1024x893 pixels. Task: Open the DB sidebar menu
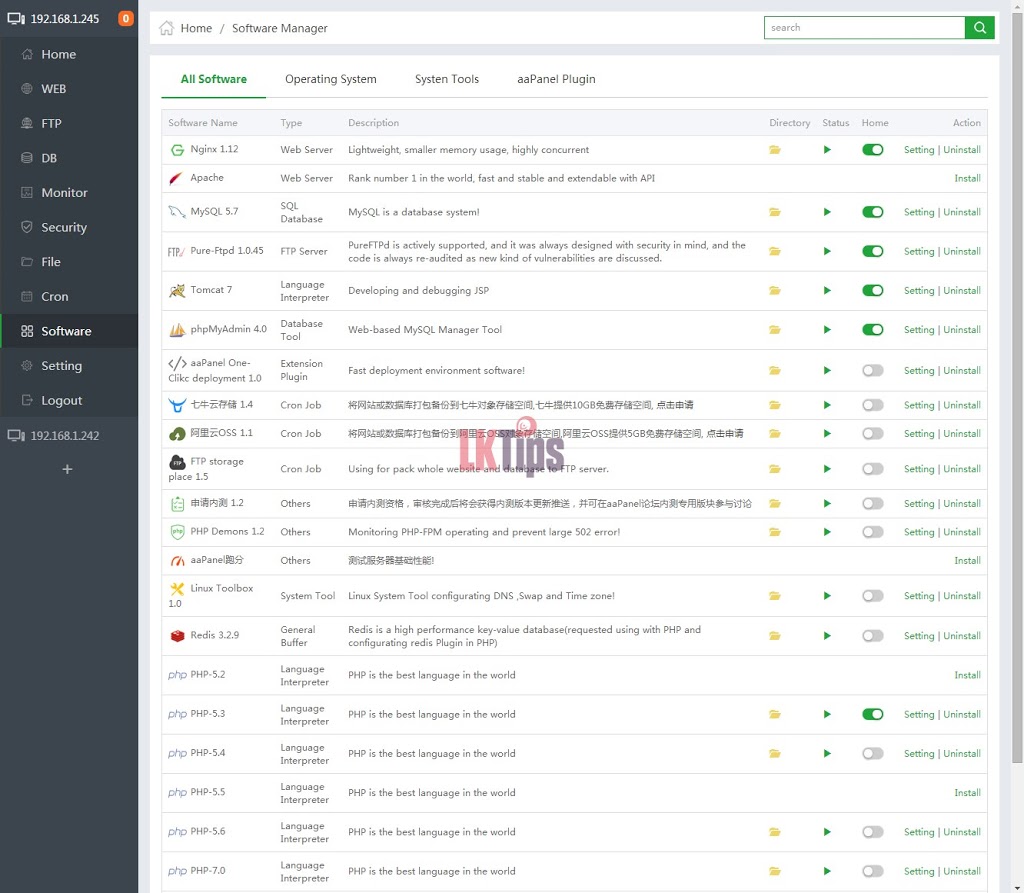click(x=69, y=158)
